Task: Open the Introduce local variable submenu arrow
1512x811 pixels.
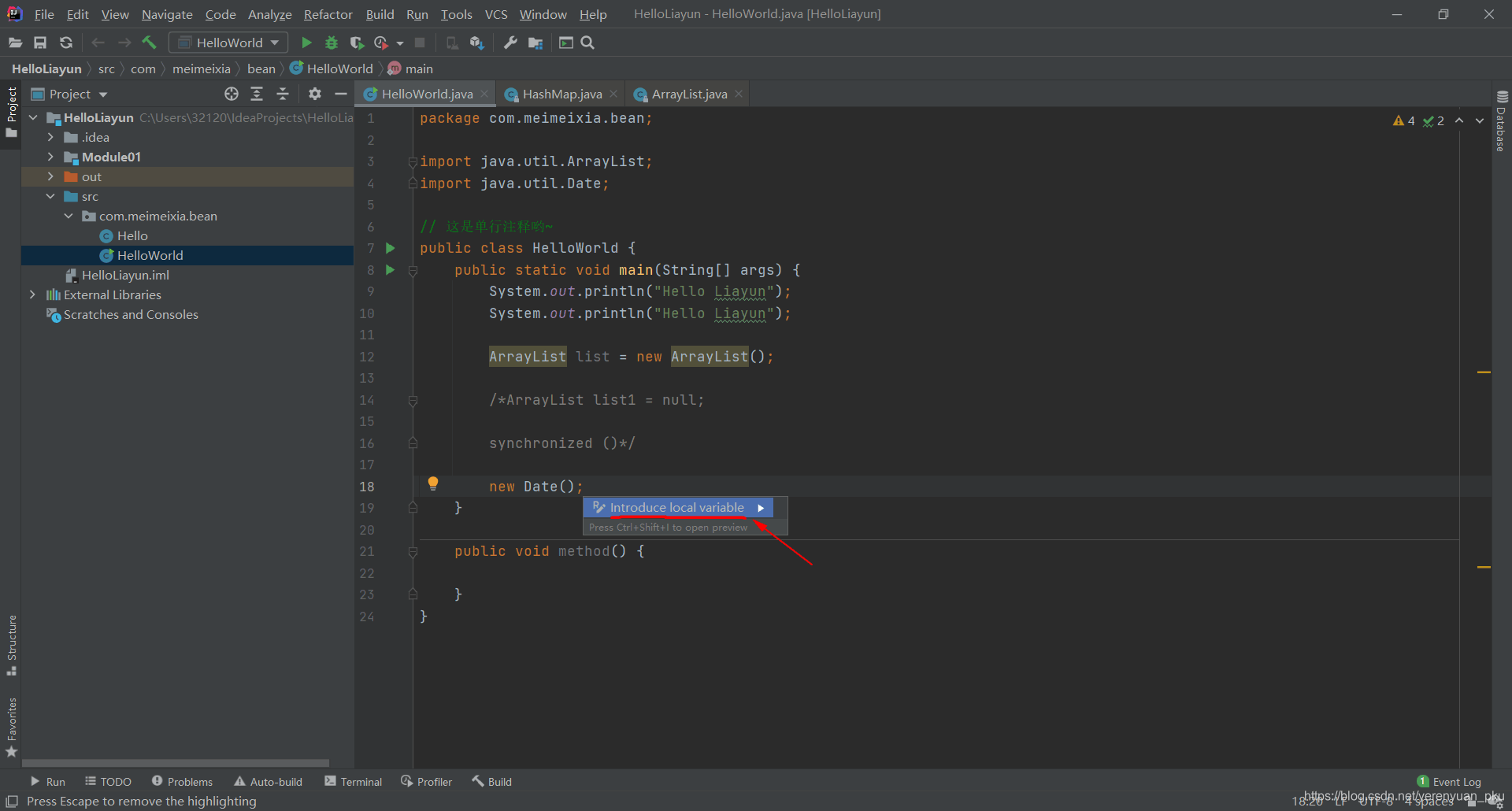Action: (x=761, y=508)
